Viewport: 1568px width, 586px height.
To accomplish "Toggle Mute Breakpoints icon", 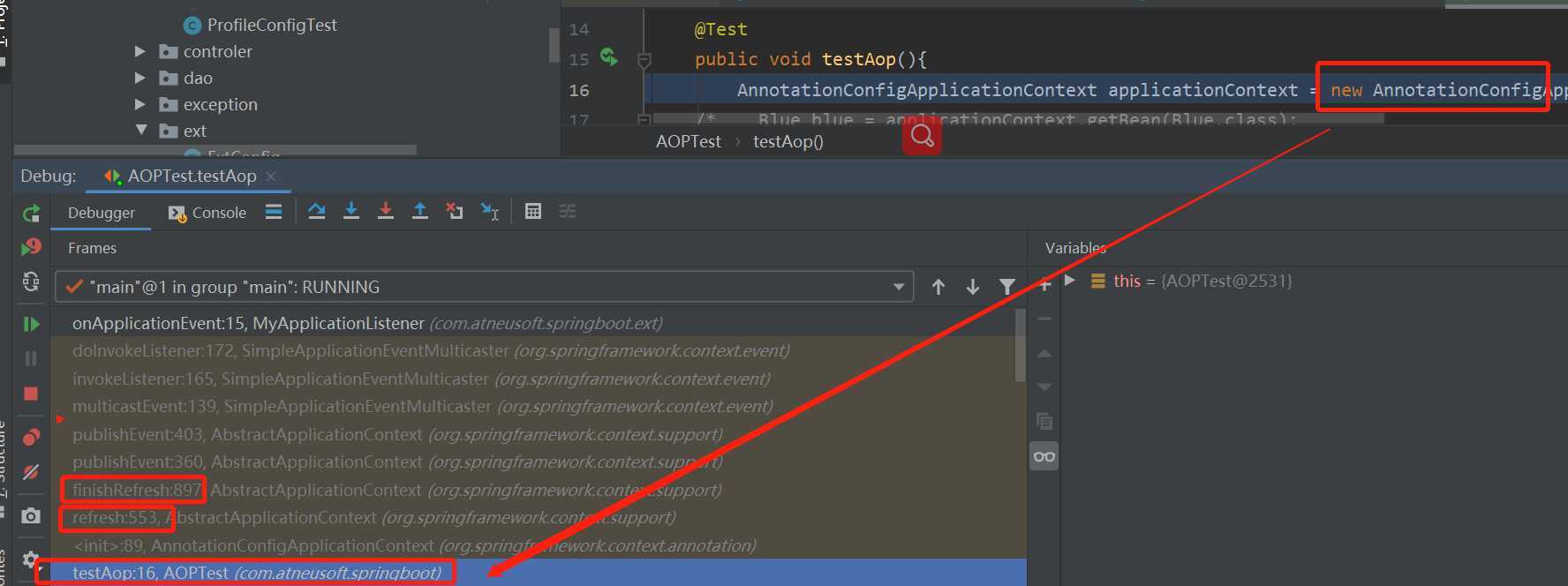I will pos(31,472).
